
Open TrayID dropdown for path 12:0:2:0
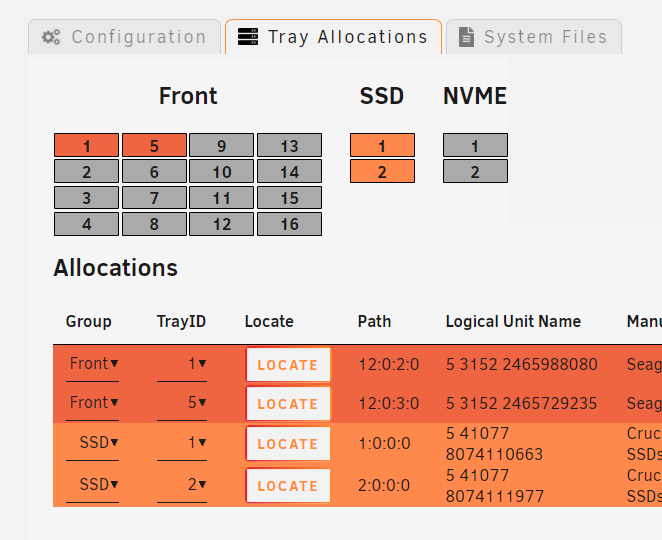coord(182,364)
